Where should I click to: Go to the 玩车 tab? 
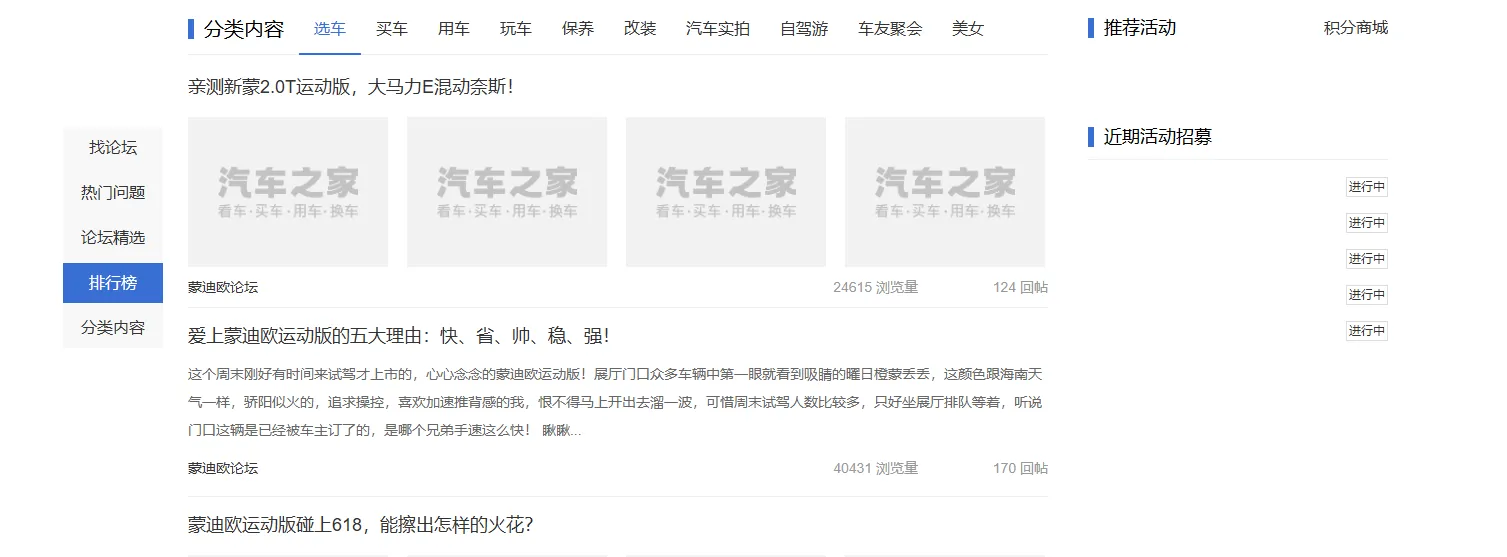coord(516,29)
